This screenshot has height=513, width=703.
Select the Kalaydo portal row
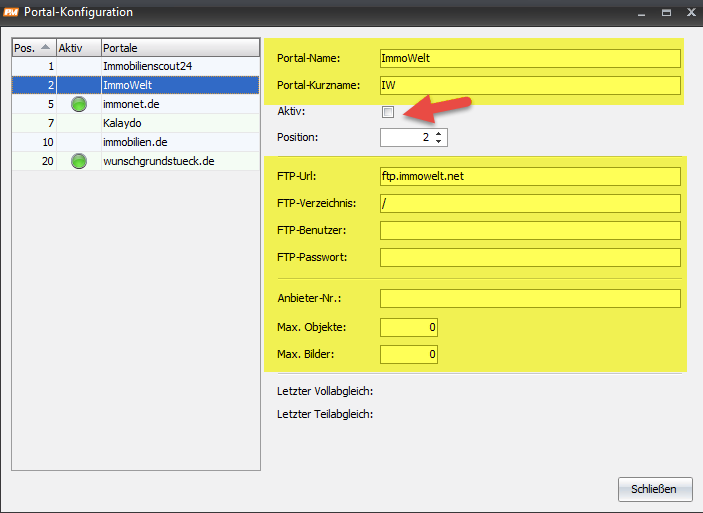click(135, 123)
